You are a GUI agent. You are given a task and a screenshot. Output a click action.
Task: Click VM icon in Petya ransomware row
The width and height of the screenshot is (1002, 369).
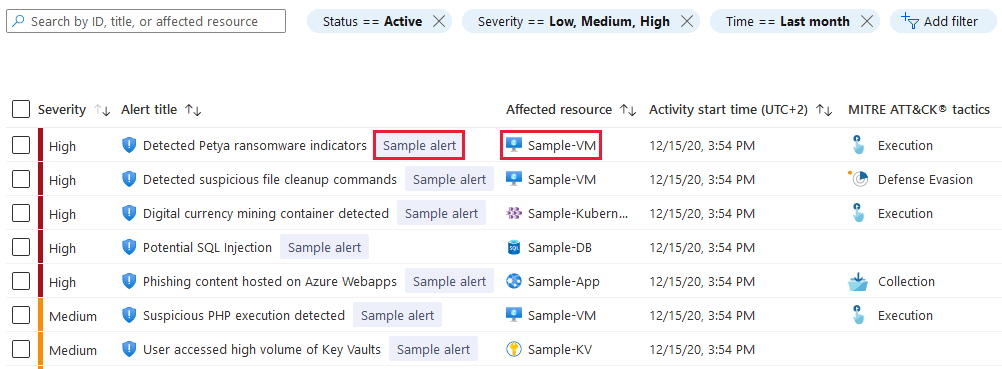[x=514, y=145]
